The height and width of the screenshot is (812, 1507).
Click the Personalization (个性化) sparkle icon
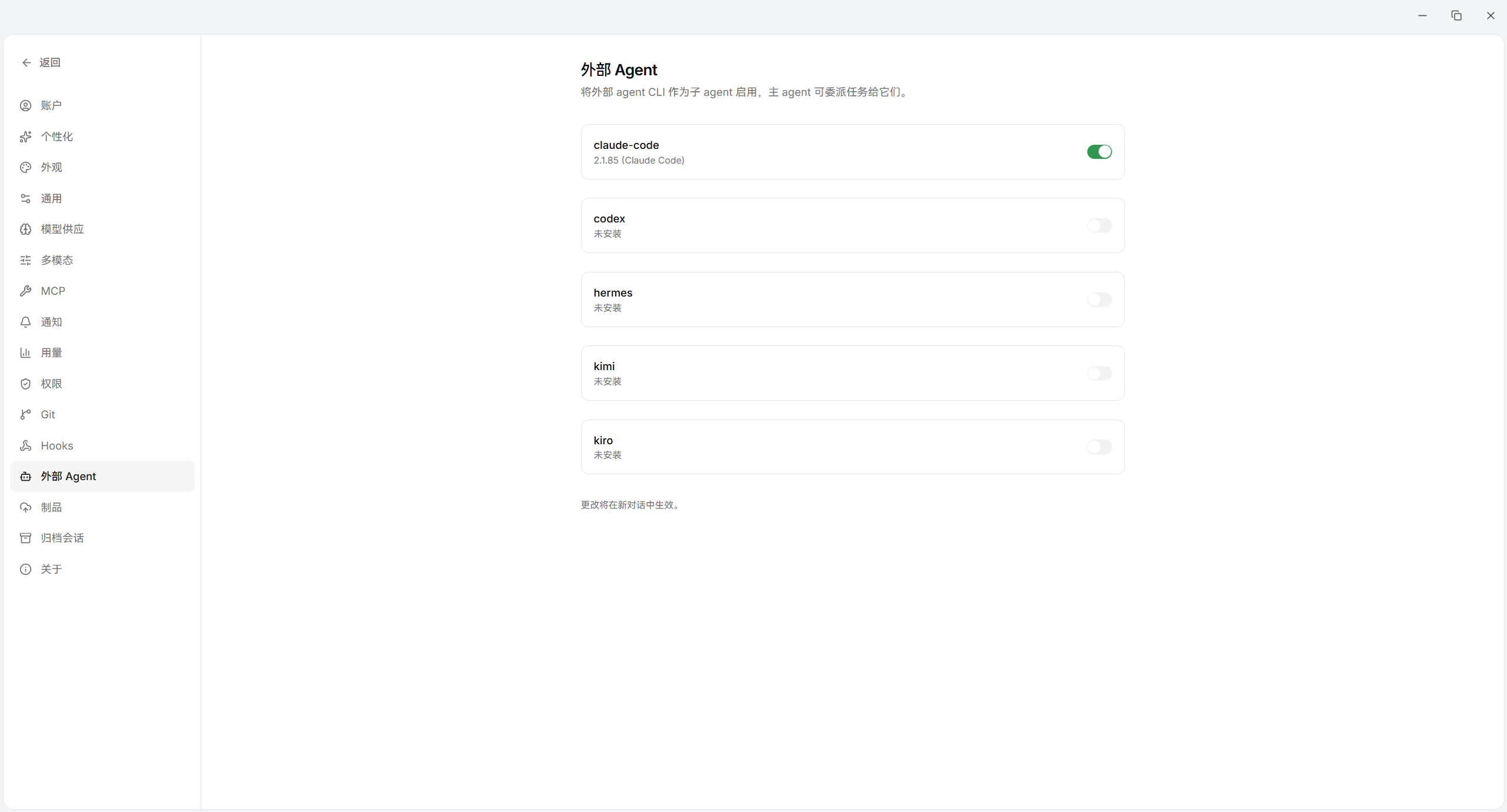pos(25,137)
